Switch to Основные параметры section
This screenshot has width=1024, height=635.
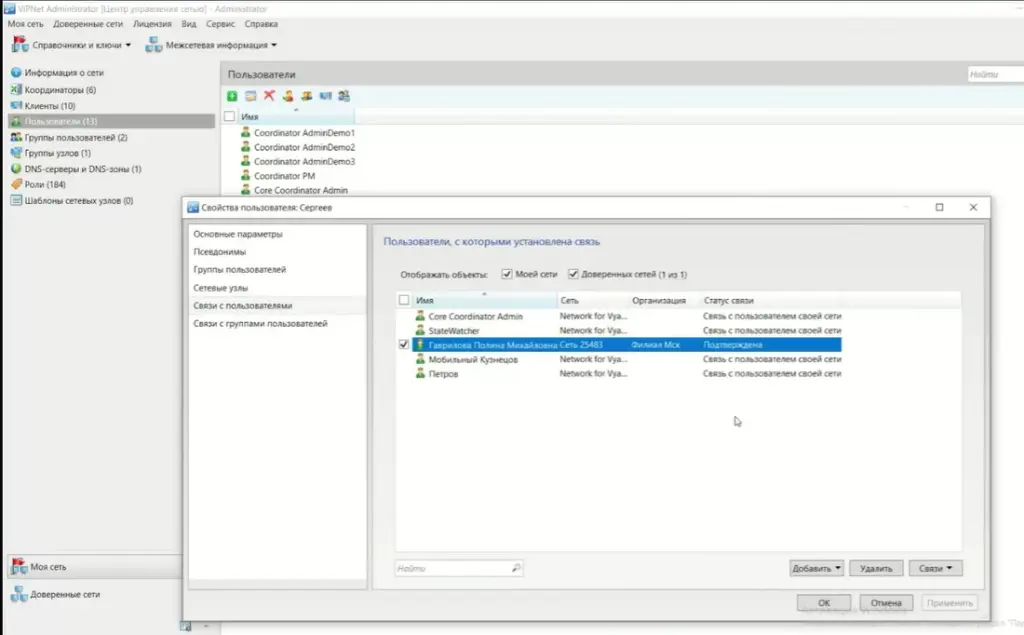tap(238, 234)
